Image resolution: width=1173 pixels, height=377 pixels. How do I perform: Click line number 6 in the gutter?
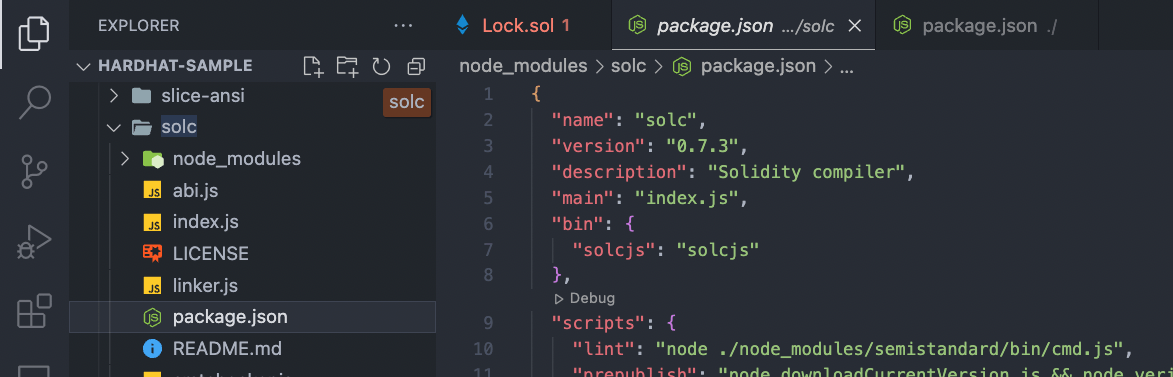pyautogui.click(x=489, y=223)
